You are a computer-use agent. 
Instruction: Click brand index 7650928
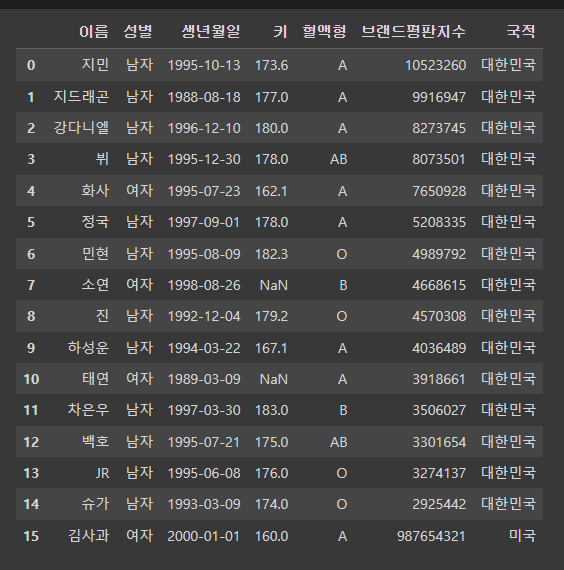439,191
